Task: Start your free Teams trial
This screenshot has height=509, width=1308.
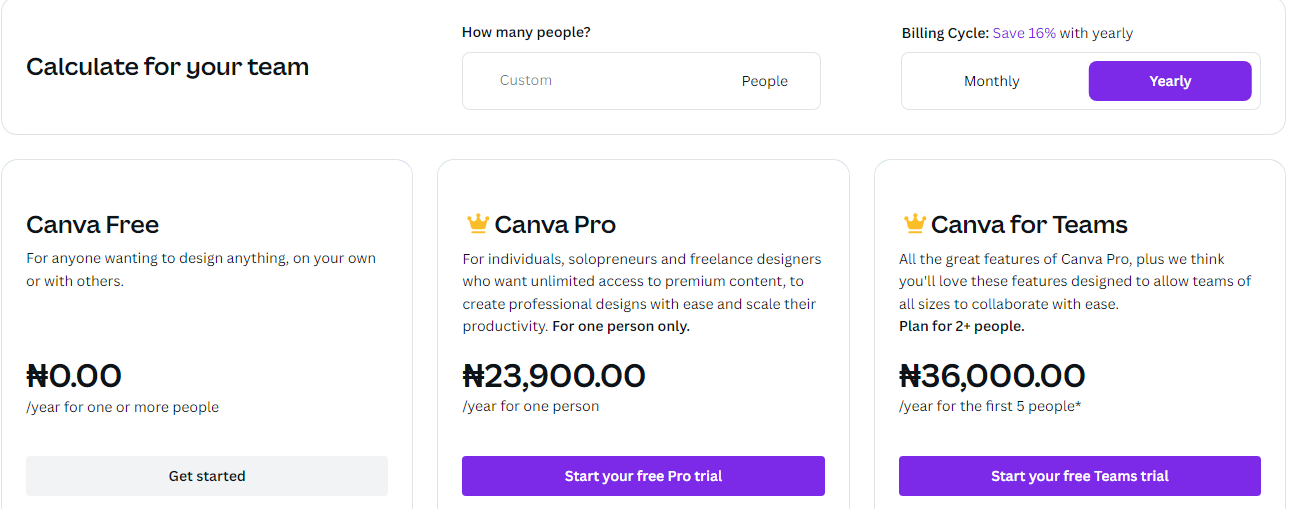Action: [1079, 476]
